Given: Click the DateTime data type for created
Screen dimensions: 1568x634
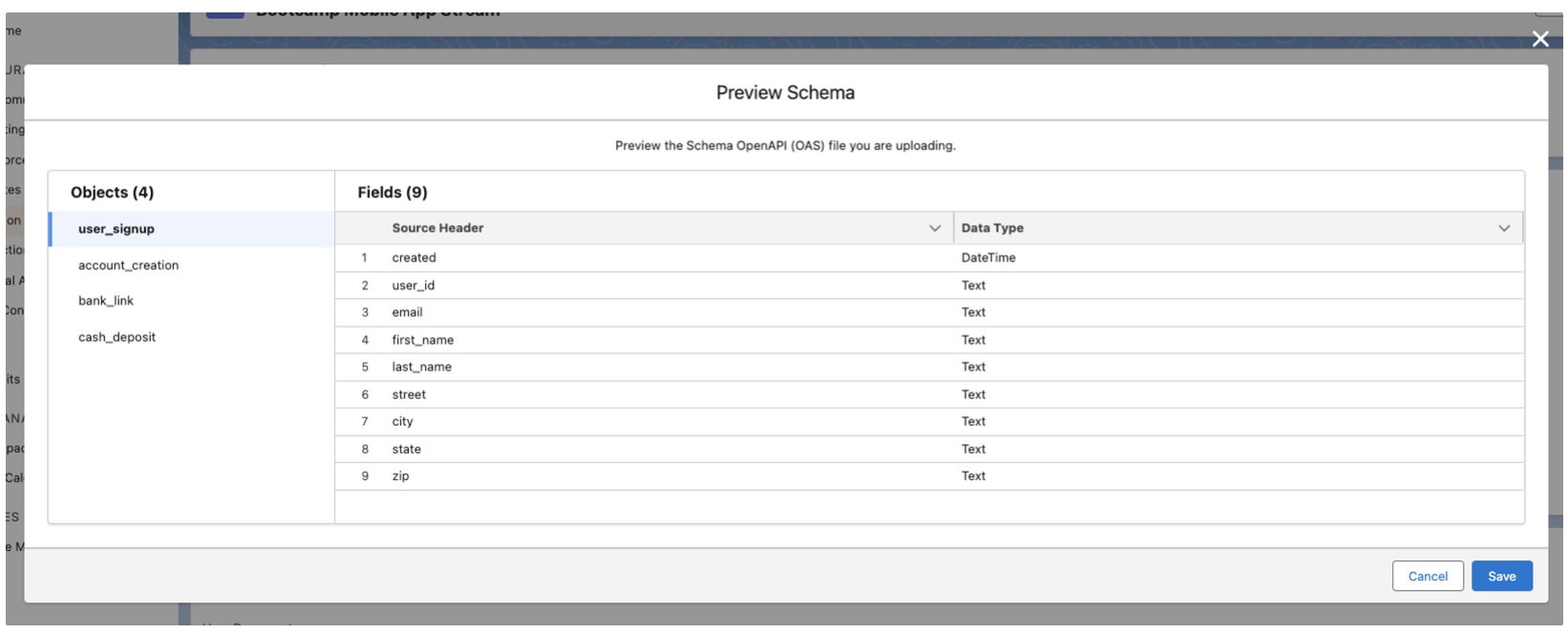Looking at the screenshot, I should 988,257.
